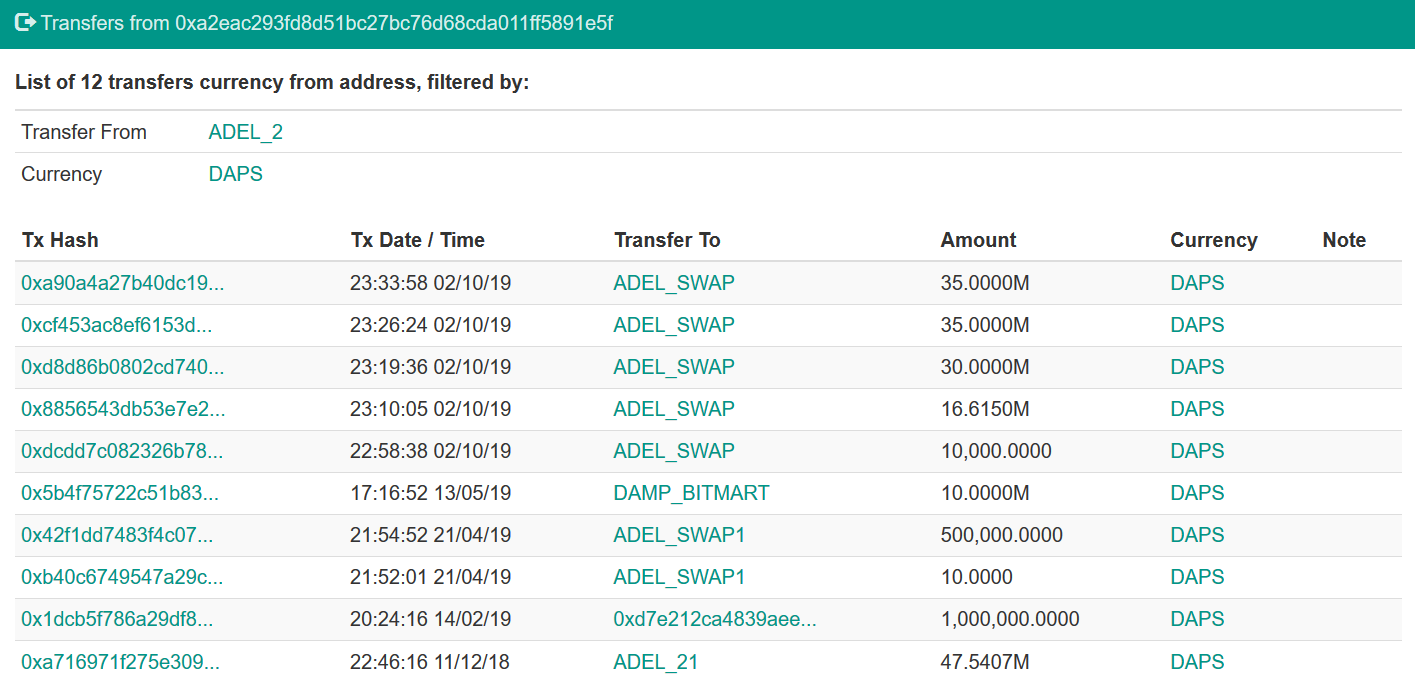Viewport: 1415px width, 682px height.
Task: Open ADEL_SWAP1 recipient in 21:54:52 row
Action: coord(680,535)
